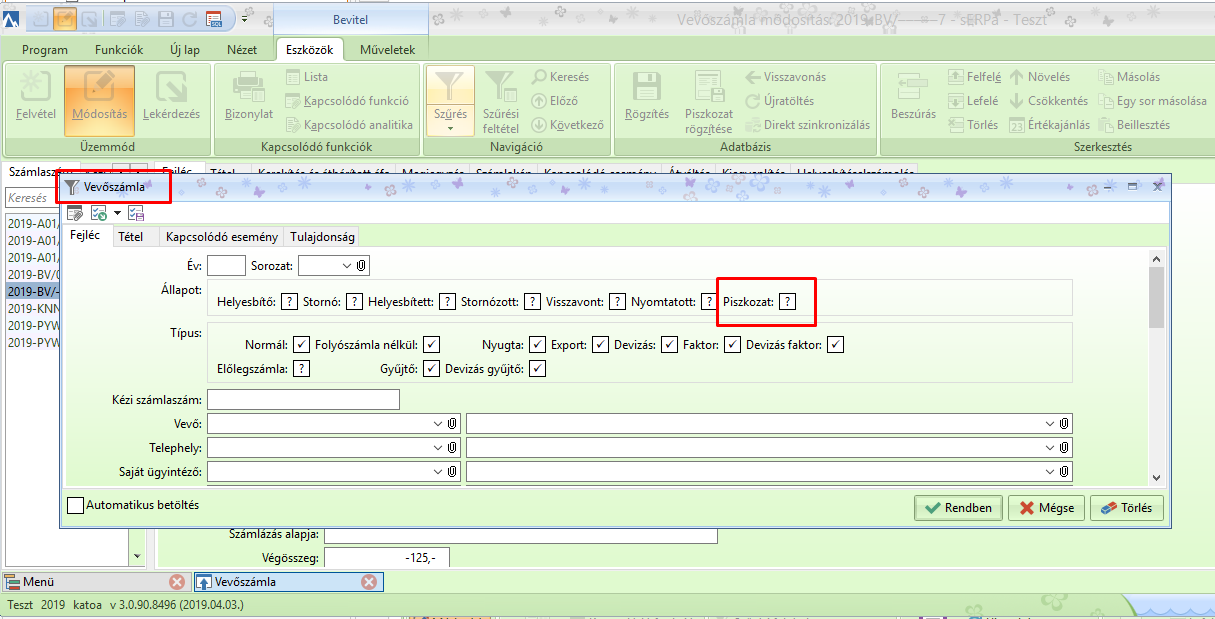Click the SQL icon in quick access toolbar

click(214, 18)
